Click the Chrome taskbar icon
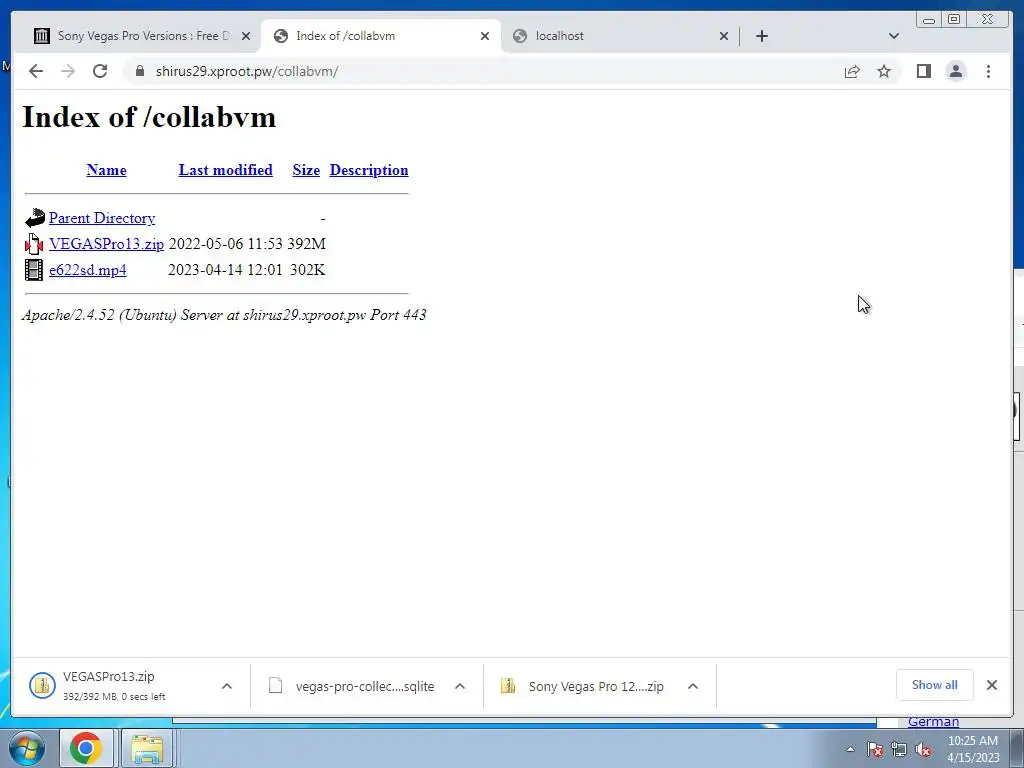This screenshot has width=1024, height=768. 86,748
